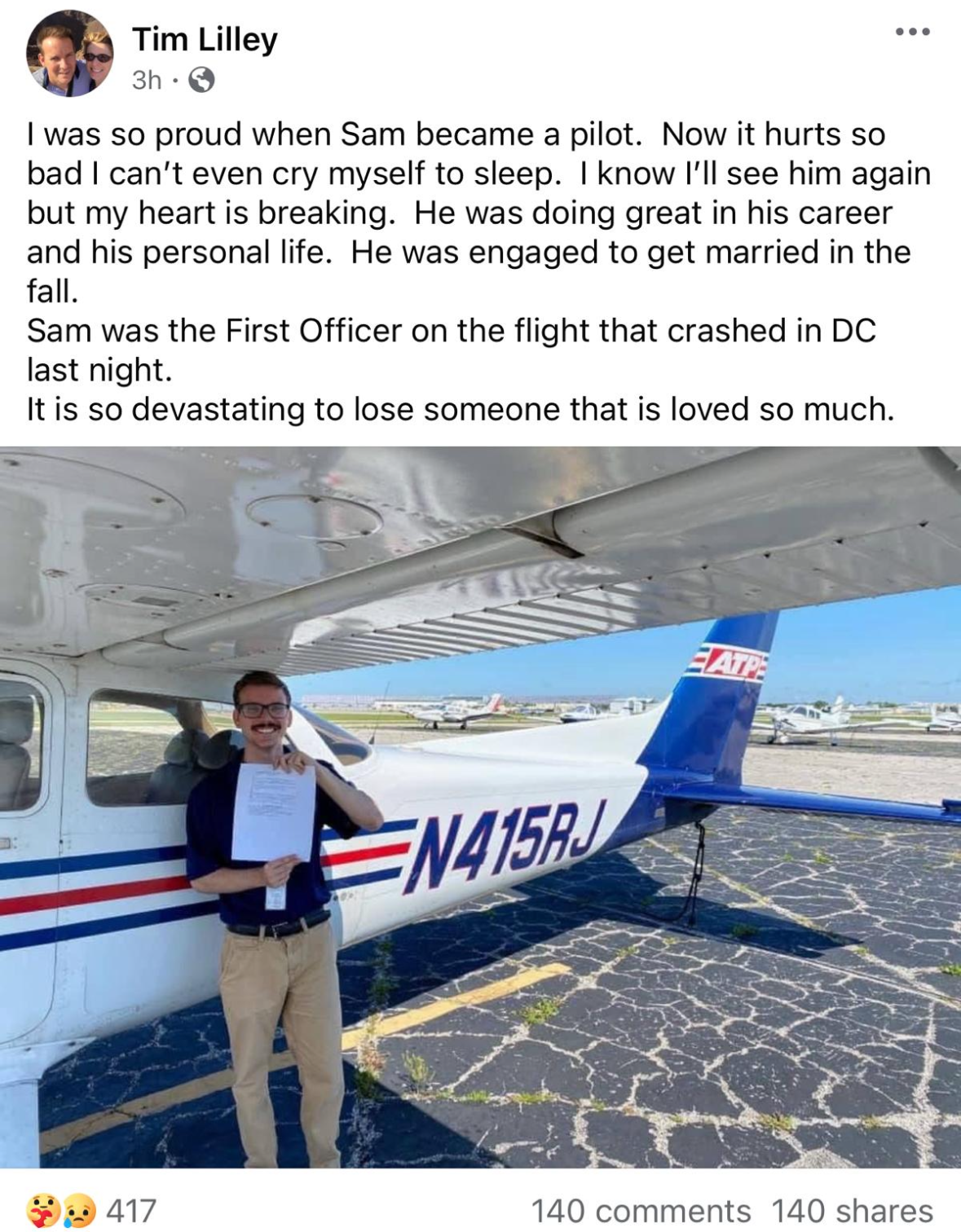Viewport: 961px width, 1232px height.
Task: Click the public globe privacy icon
Action: tap(201, 80)
